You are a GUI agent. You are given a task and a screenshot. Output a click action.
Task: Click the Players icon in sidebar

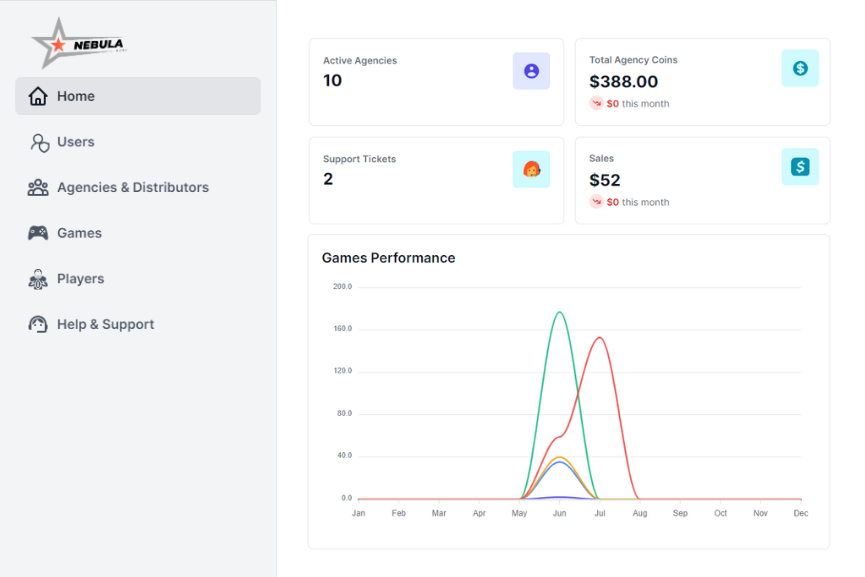[x=38, y=279]
